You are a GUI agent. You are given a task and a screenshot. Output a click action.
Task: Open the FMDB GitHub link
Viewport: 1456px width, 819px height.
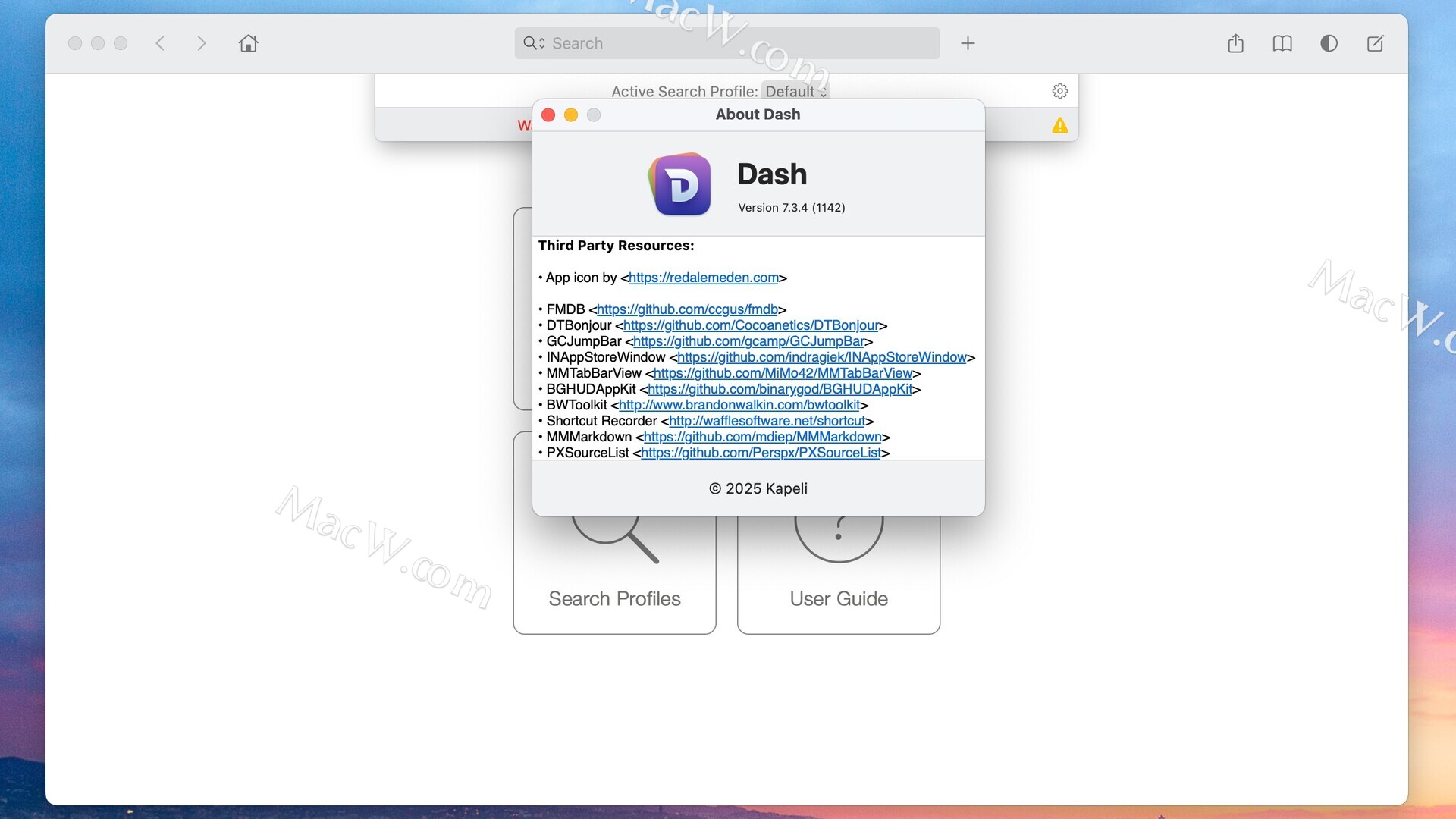(687, 309)
